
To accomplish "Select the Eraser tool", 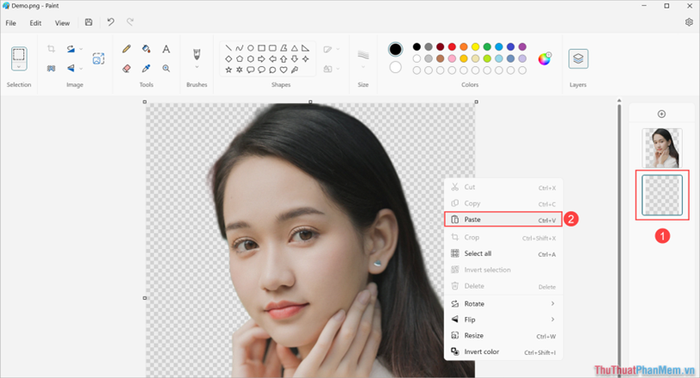I will point(127,68).
